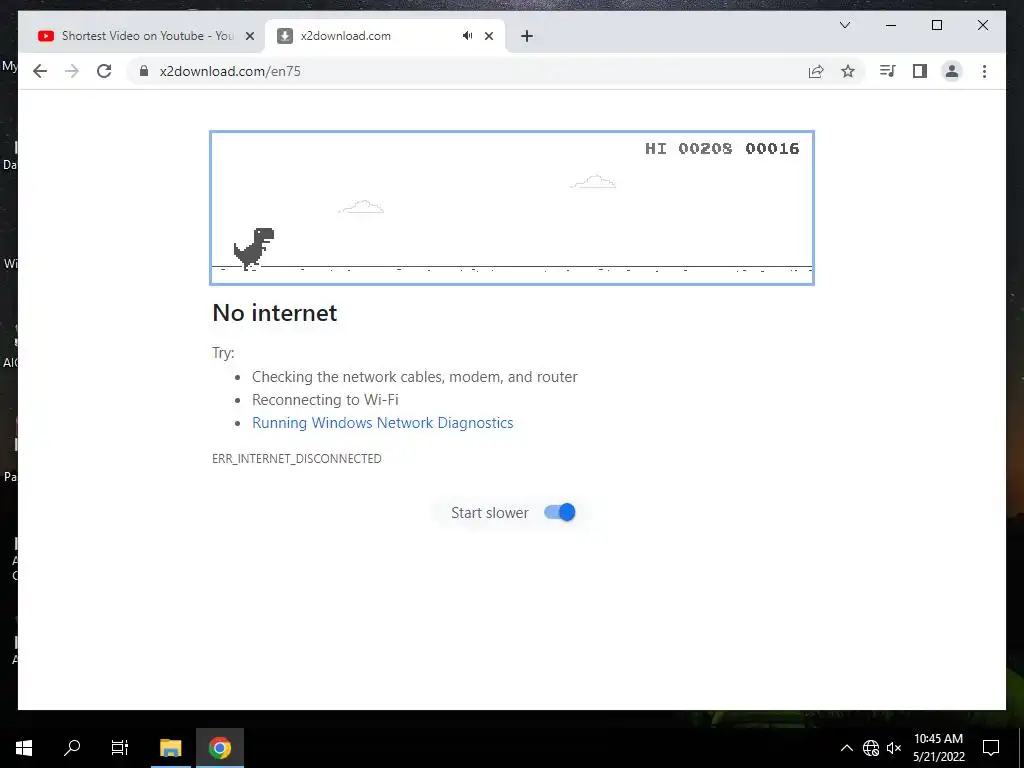Open the media control icon
1024x768 pixels.
click(887, 71)
